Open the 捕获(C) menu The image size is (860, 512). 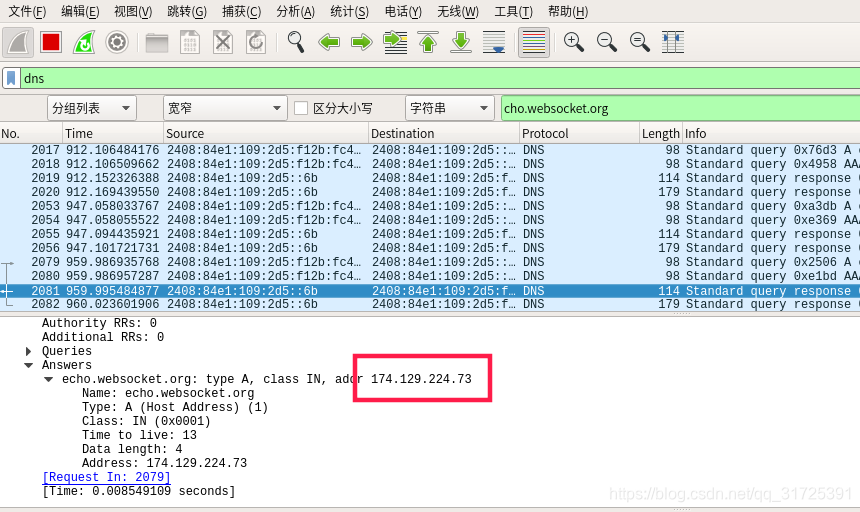[x=241, y=11]
